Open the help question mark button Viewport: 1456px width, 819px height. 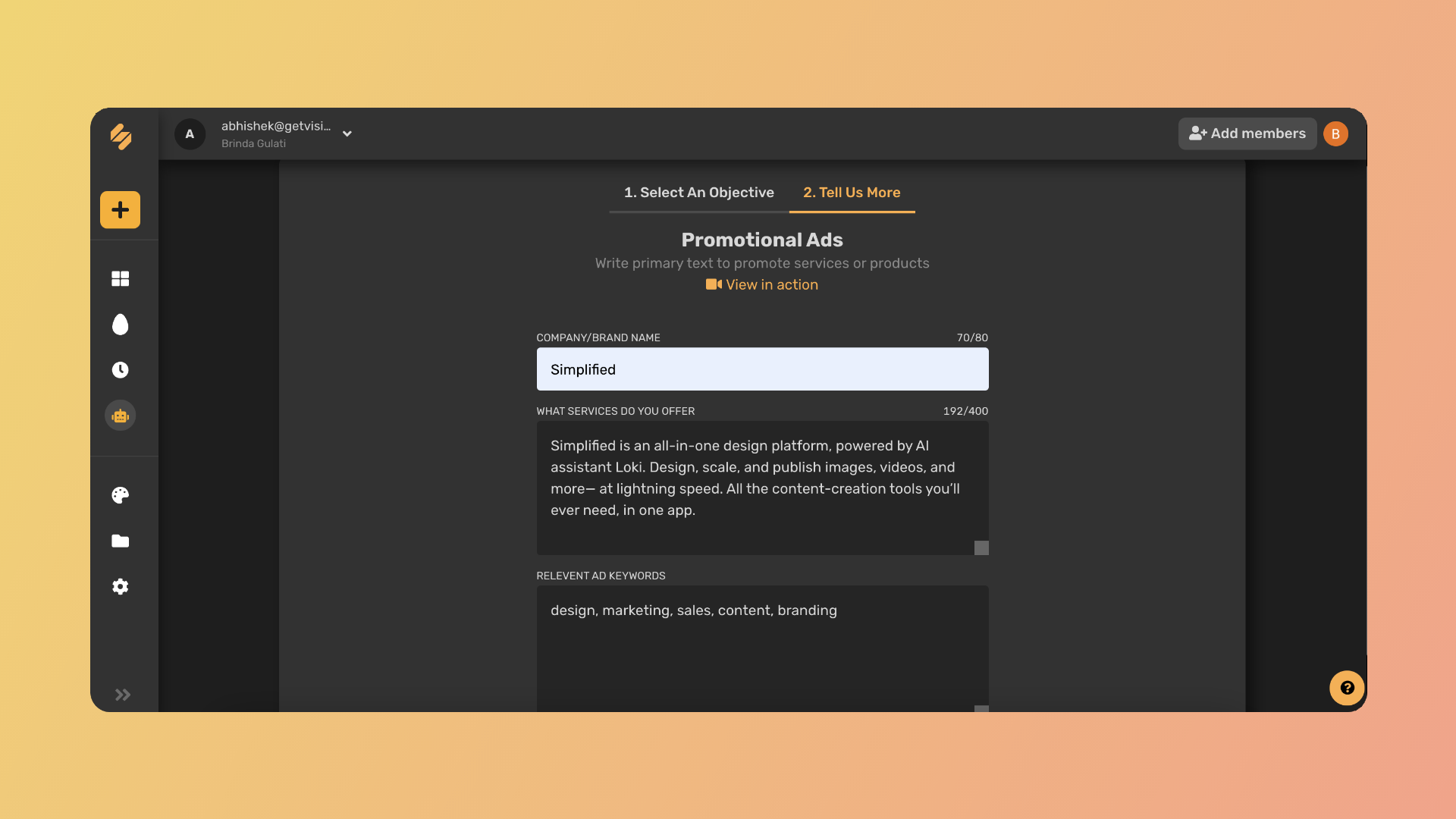(x=1347, y=688)
